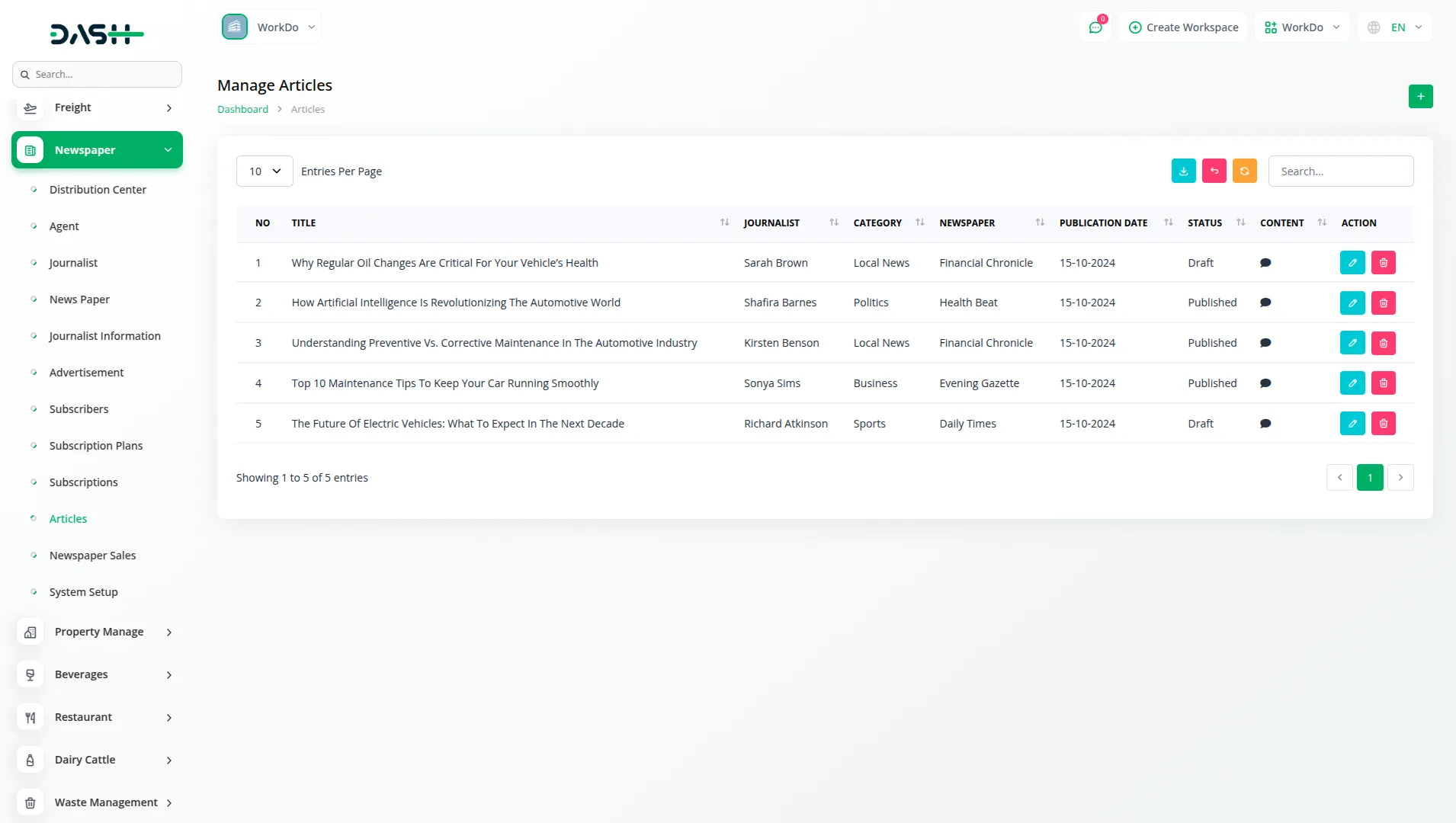The width and height of the screenshot is (1456, 823).
Task: Sort the table by Journalist column
Action: click(x=834, y=223)
